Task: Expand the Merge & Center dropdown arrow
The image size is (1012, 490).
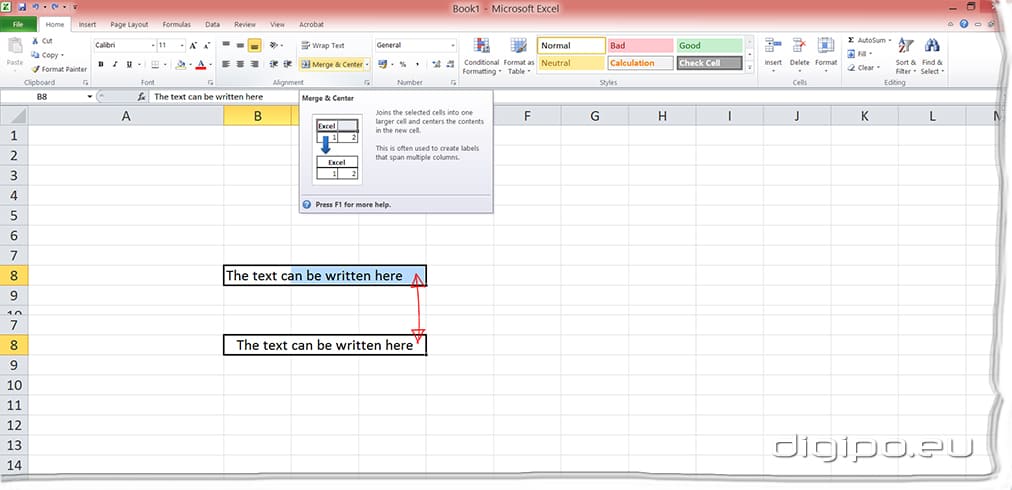Action: point(367,64)
